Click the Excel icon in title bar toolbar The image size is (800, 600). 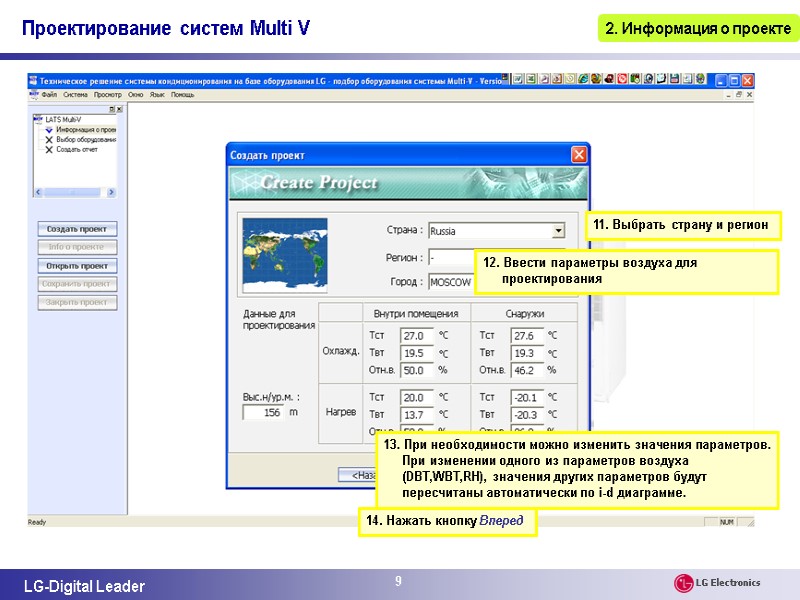(531, 79)
